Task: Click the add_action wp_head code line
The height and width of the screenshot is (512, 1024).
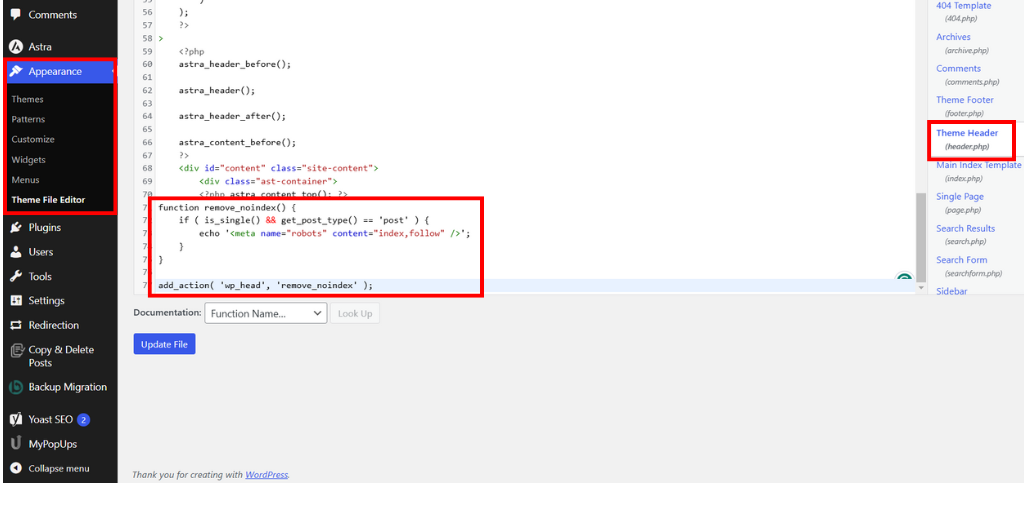Action: [265, 285]
